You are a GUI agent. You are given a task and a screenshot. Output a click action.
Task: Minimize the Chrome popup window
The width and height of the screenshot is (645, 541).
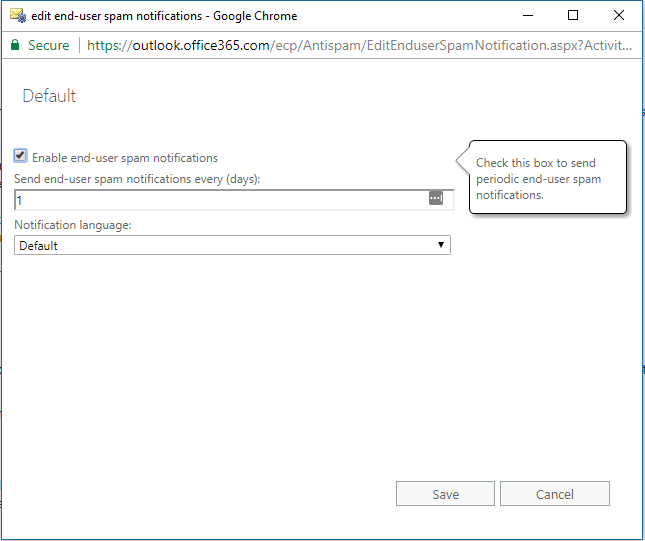pos(528,16)
